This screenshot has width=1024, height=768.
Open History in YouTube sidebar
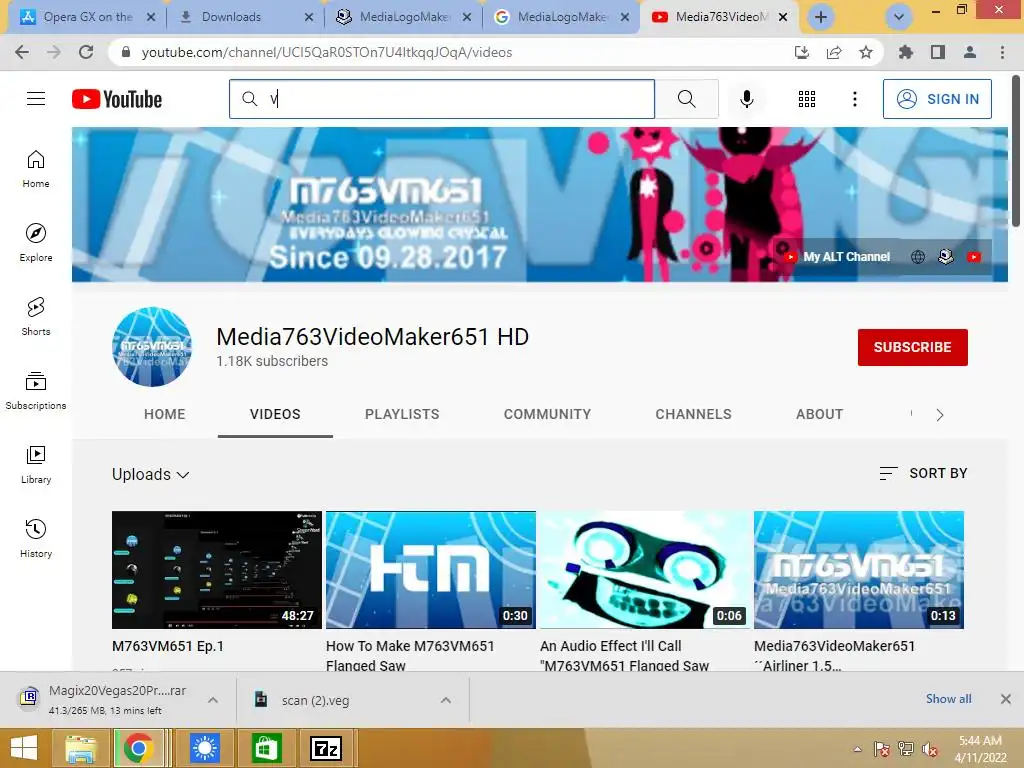36,539
